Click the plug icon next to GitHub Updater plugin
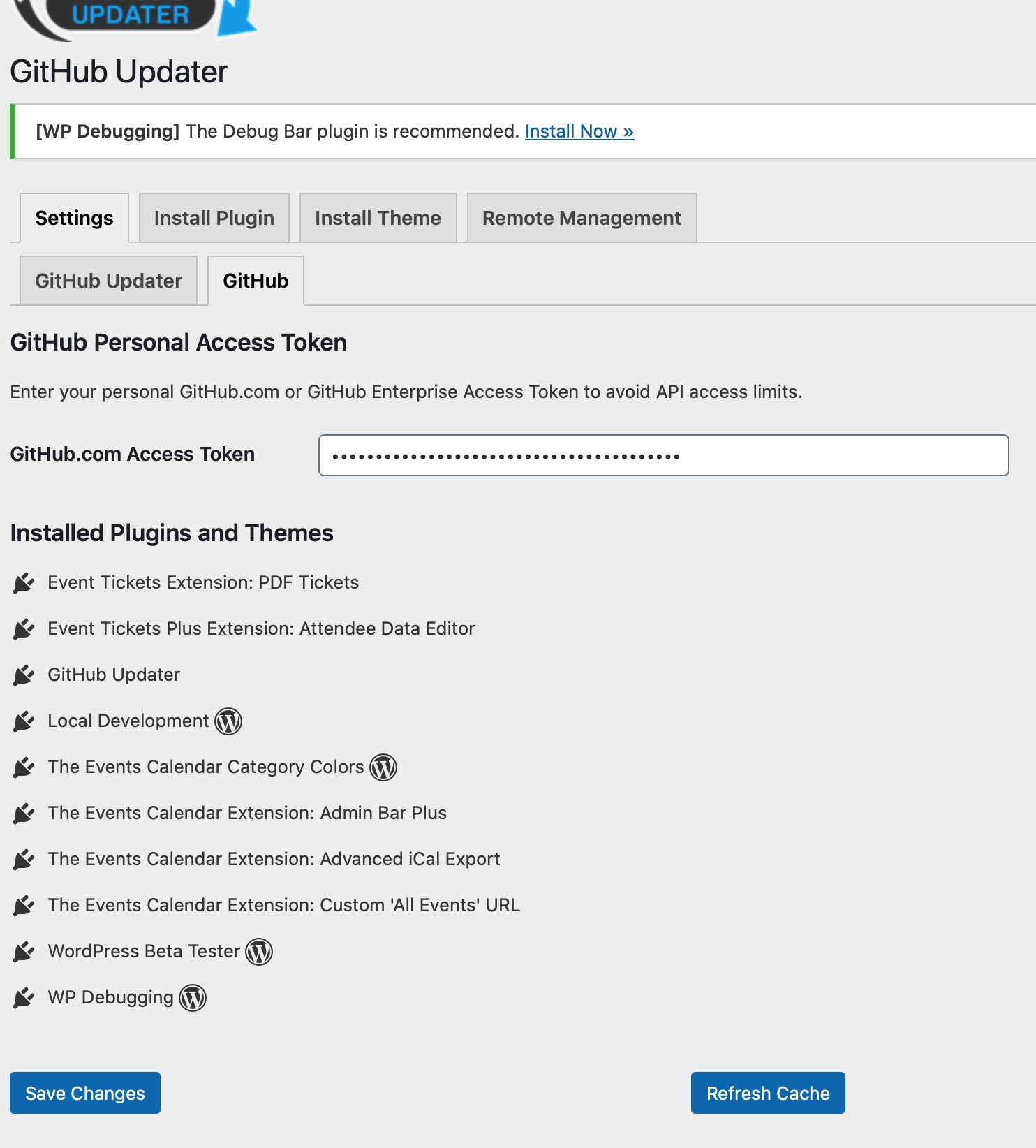The image size is (1036, 1148). [x=24, y=675]
